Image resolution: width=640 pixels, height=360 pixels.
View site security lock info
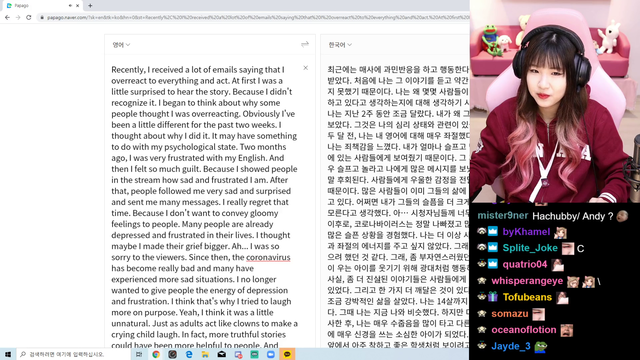[x=42, y=18]
